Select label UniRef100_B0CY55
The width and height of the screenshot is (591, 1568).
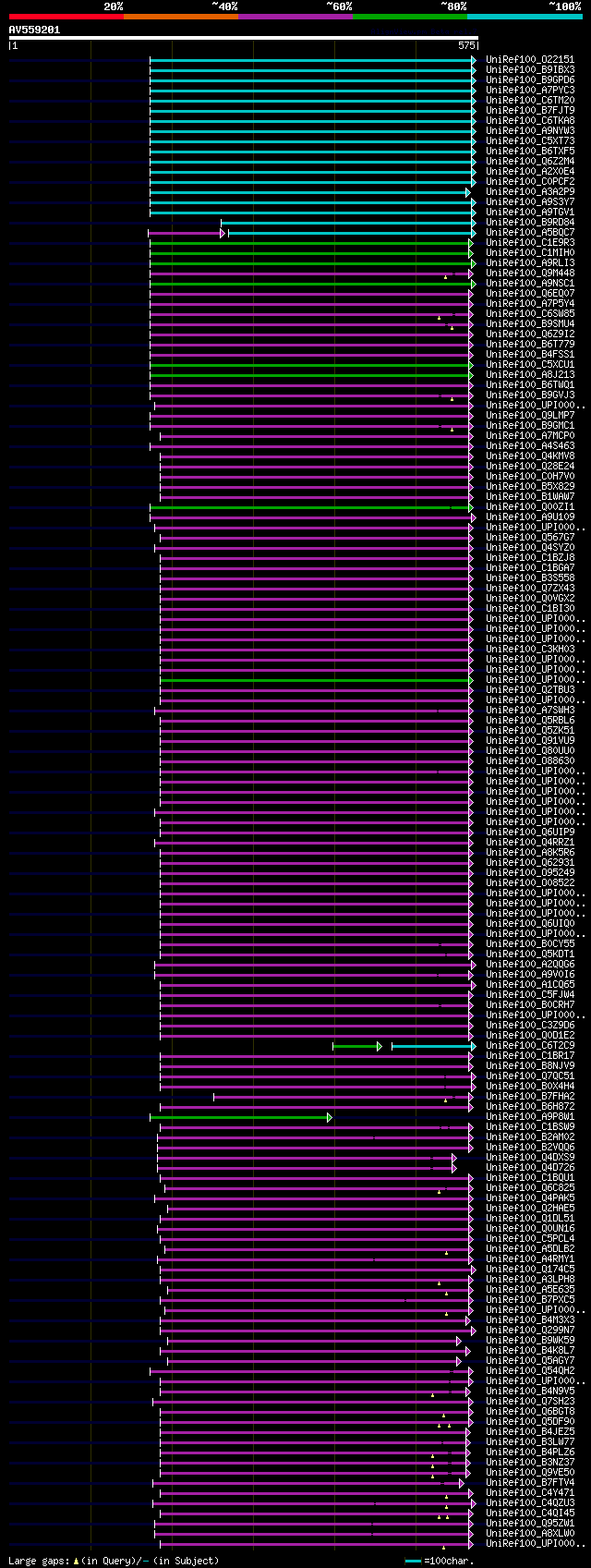(530, 943)
